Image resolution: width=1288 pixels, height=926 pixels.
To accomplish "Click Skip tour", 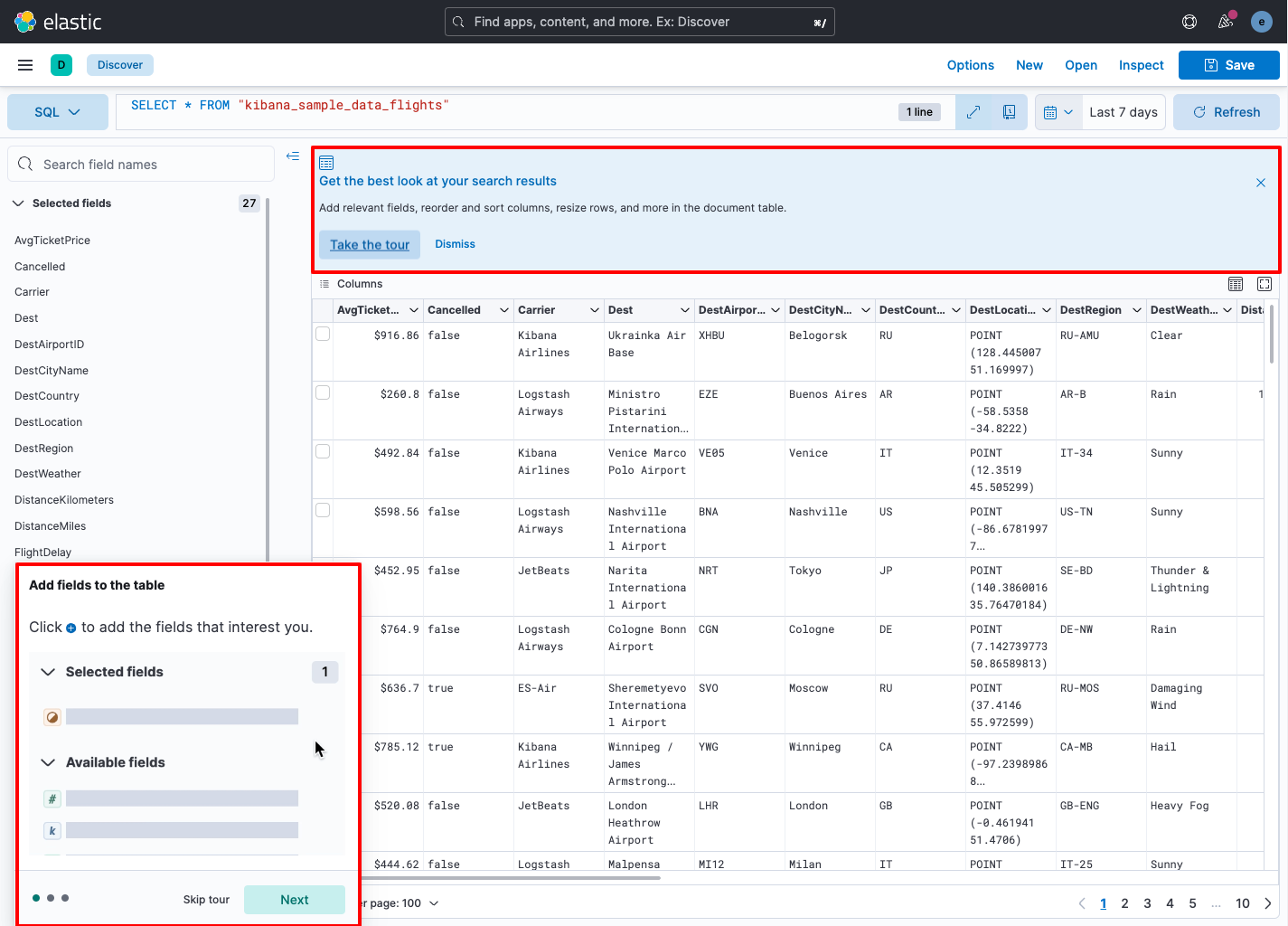I will [206, 900].
